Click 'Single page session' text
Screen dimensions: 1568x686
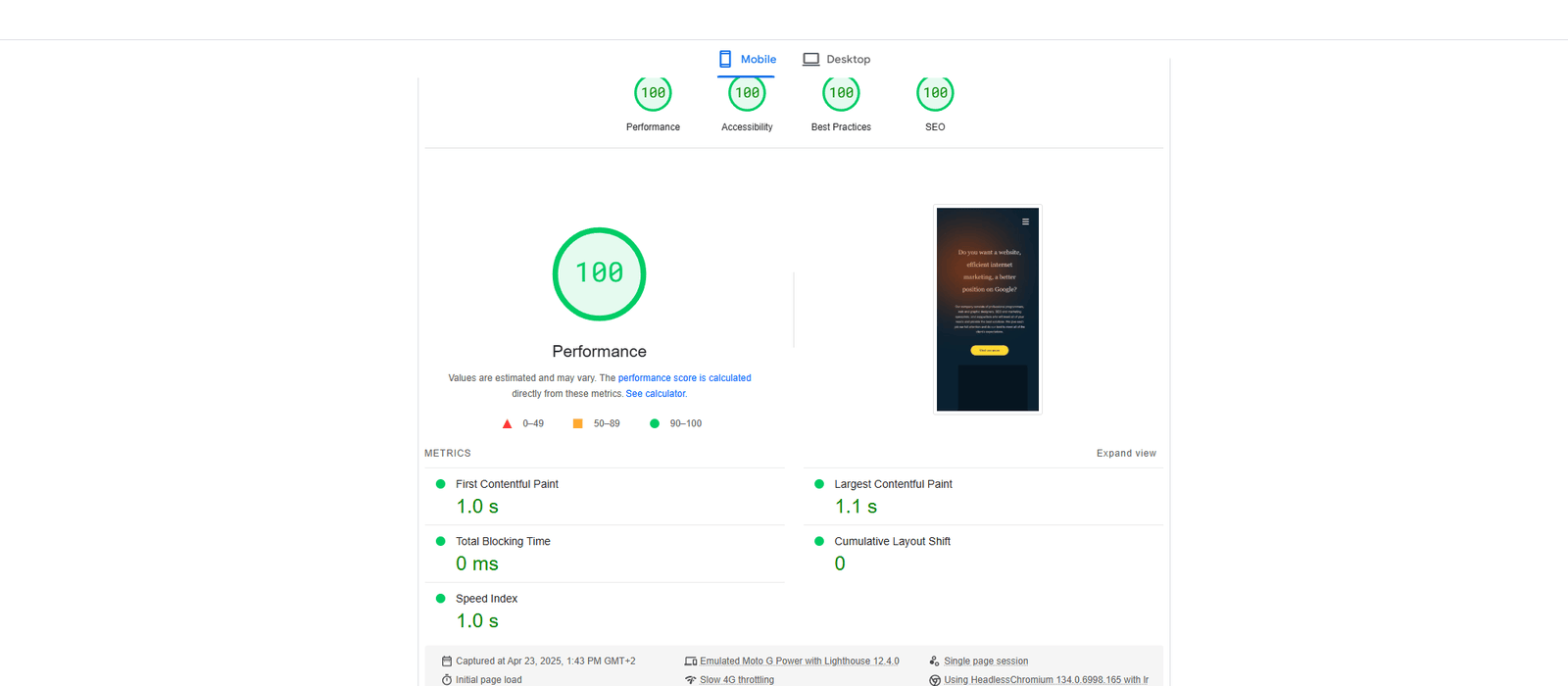pos(986,661)
